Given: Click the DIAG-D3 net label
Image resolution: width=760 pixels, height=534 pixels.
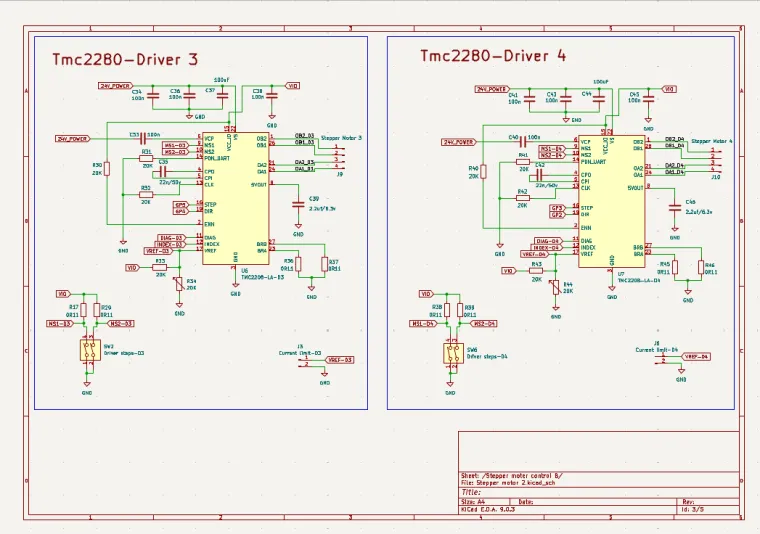Looking at the screenshot, I should (171, 237).
